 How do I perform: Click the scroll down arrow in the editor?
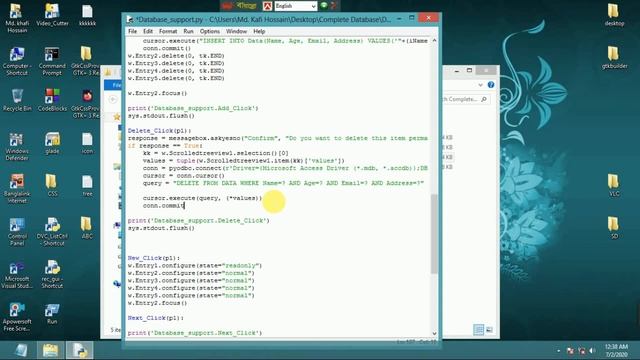pos(434,333)
